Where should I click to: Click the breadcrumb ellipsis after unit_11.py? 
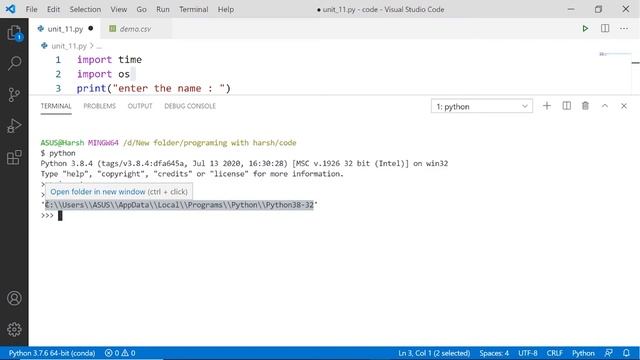click(x=99, y=46)
